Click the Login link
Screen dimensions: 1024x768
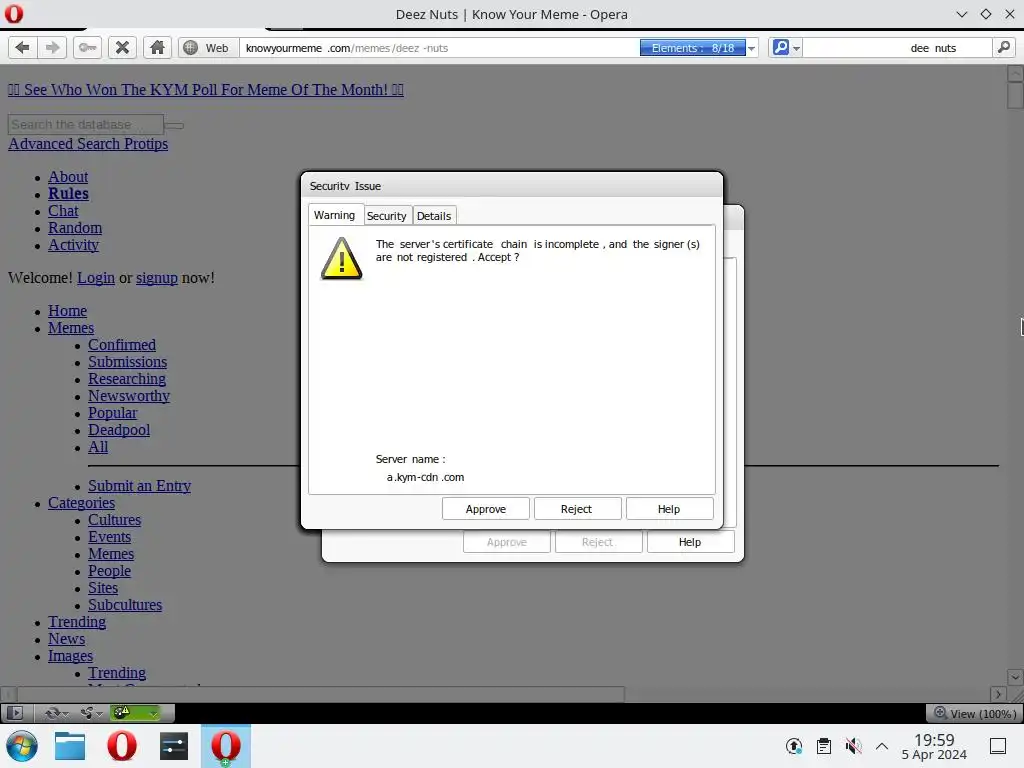click(96, 278)
